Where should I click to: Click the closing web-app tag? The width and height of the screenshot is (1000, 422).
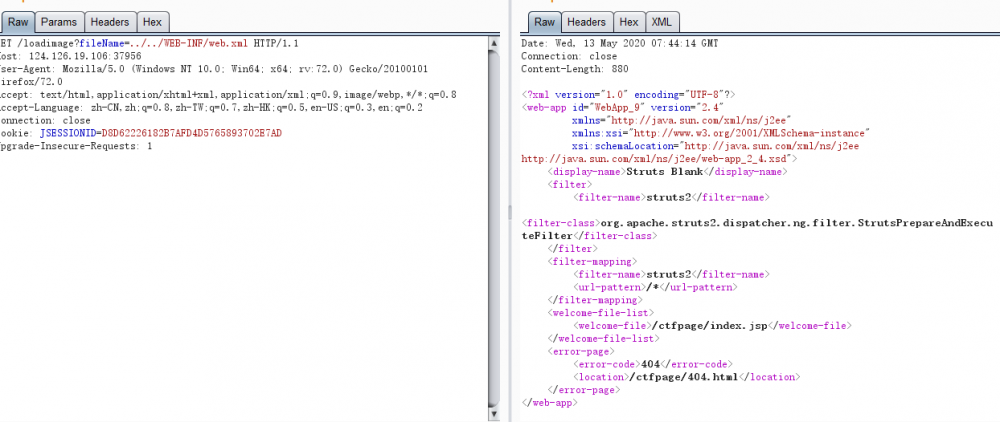point(549,402)
